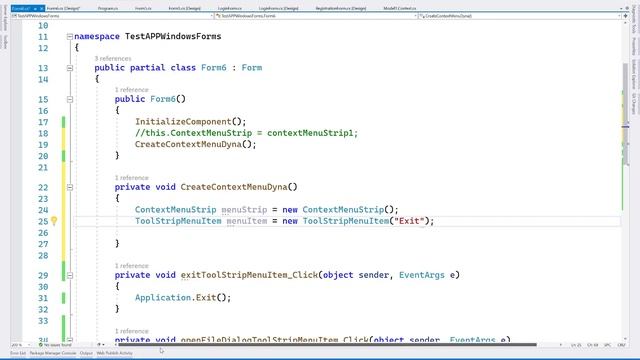The image size is (640, 360).
Task: Open the Properties side tab
Action: tap(634, 46)
